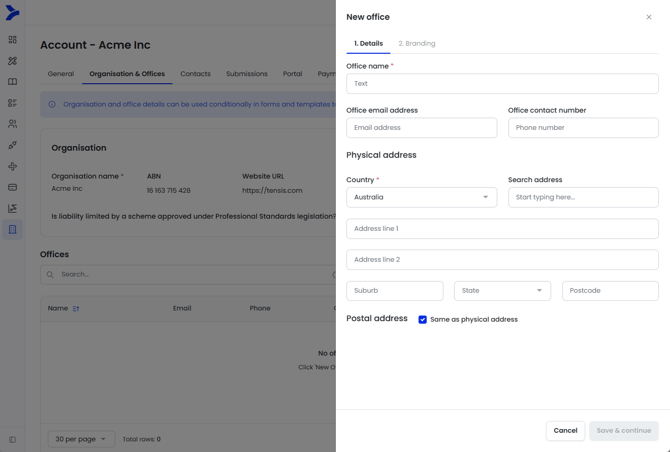670x452 pixels.
Task: Open the book icon in sidebar
Action: 12,82
